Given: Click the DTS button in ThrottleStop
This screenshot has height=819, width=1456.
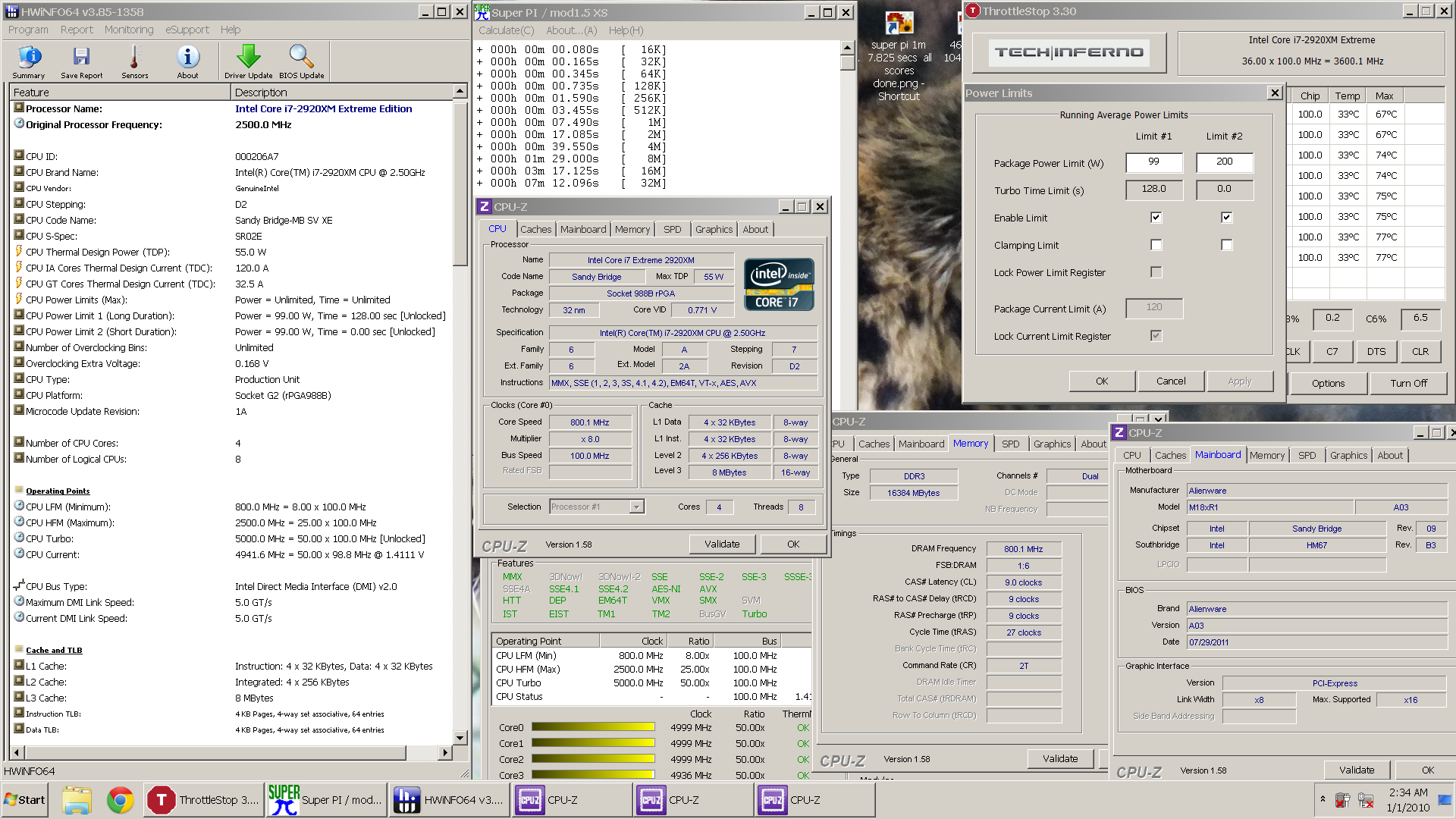Looking at the screenshot, I should (1376, 351).
